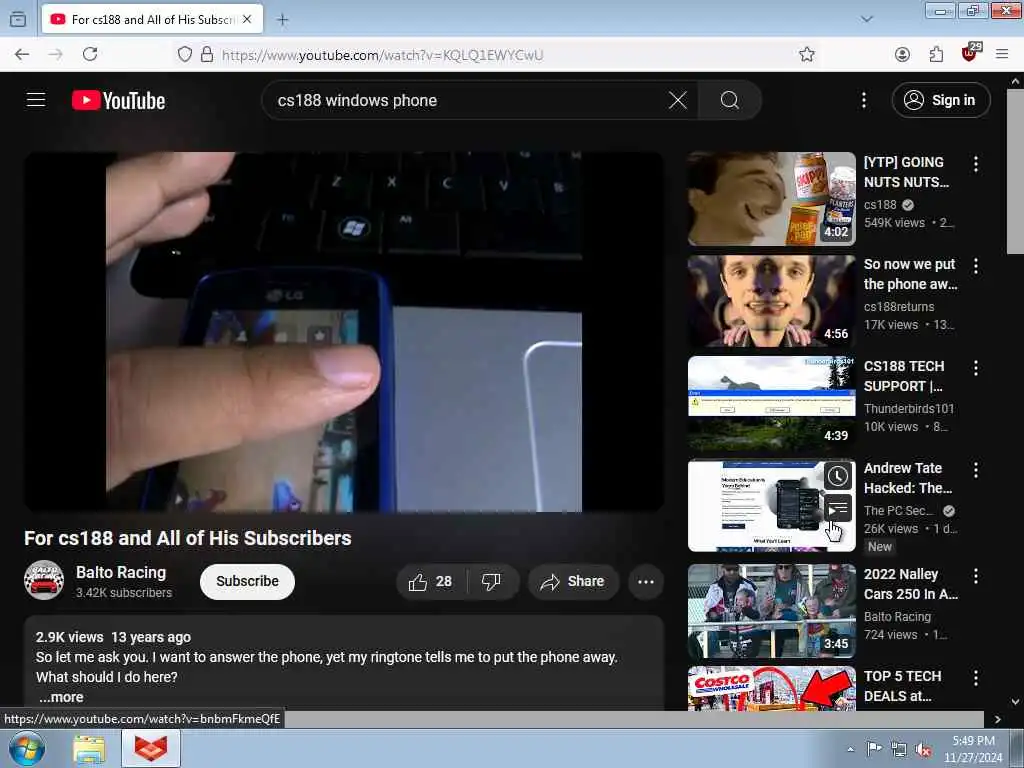The width and height of the screenshot is (1024, 768).
Task: Like the video with thumbs up
Action: click(x=430, y=581)
